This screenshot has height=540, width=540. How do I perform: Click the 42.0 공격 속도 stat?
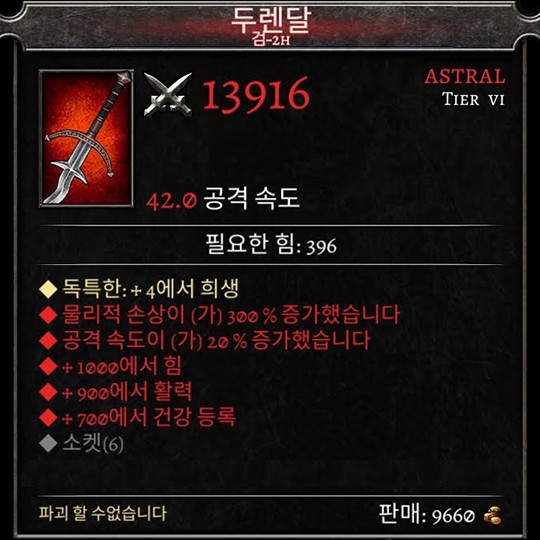[223, 199]
